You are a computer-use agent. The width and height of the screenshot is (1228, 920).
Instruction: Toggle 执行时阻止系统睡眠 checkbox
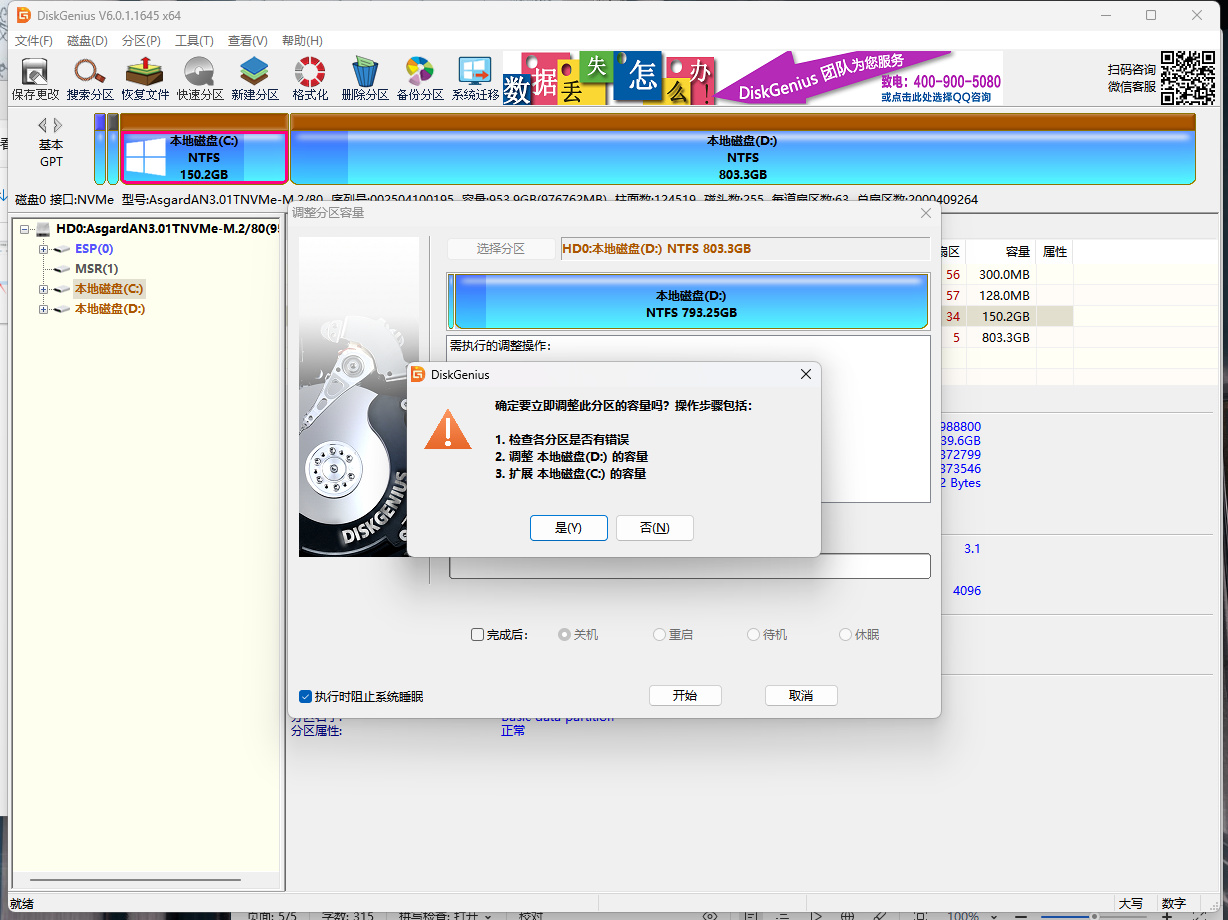click(306, 696)
